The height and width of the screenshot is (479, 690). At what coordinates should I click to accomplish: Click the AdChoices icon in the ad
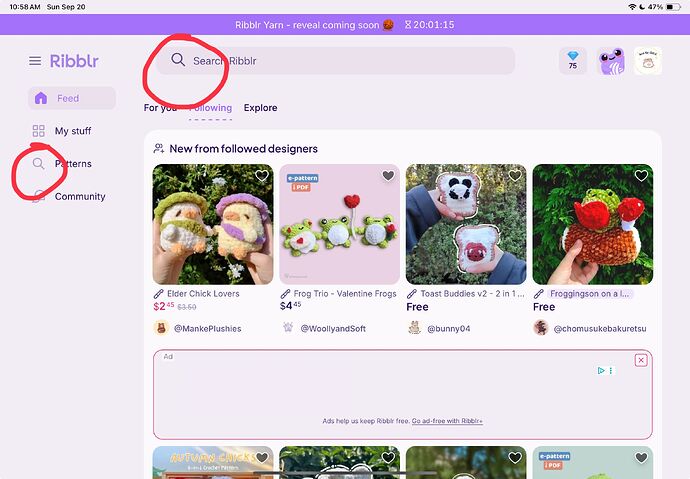click(601, 370)
